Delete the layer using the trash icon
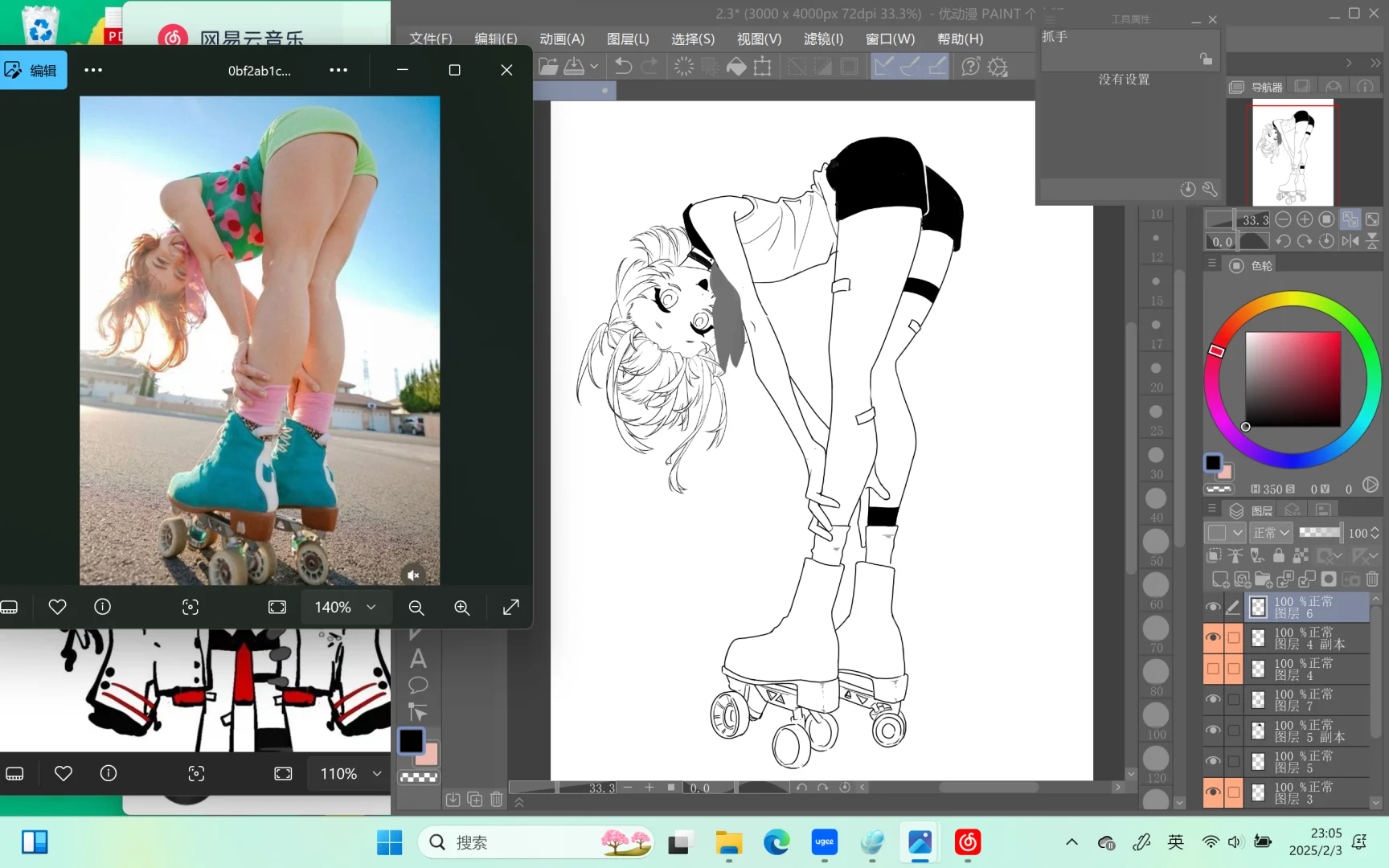This screenshot has height=868, width=1389. (x=1372, y=579)
